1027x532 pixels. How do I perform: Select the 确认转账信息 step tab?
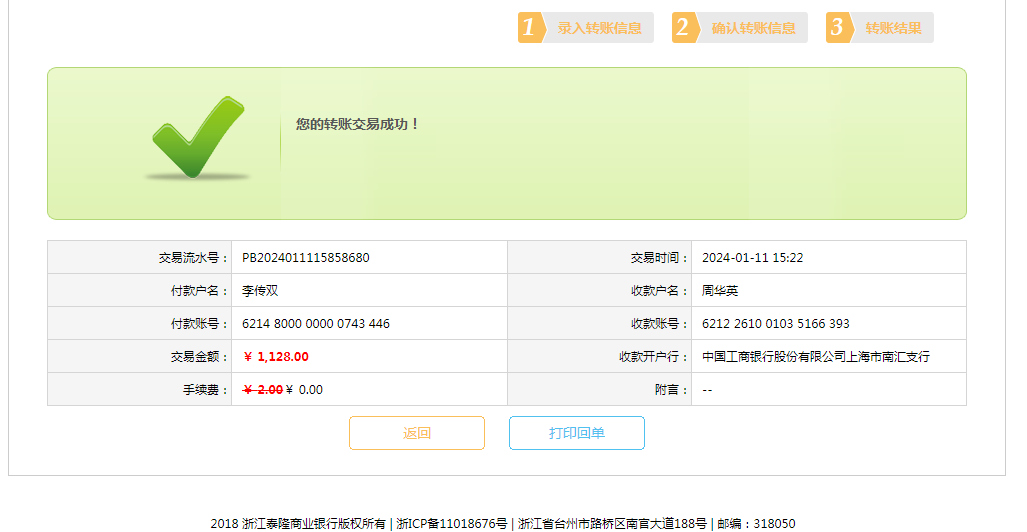pos(753,28)
